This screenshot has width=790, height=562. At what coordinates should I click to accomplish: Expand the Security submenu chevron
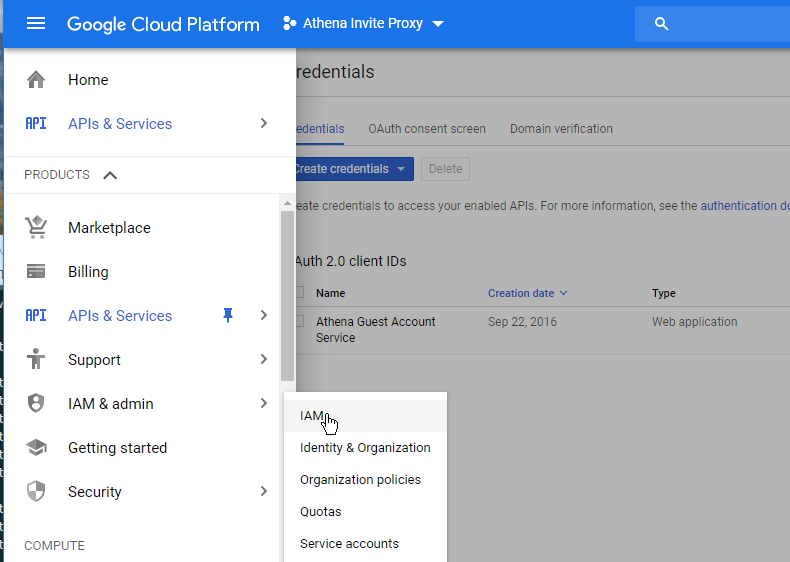coord(264,491)
